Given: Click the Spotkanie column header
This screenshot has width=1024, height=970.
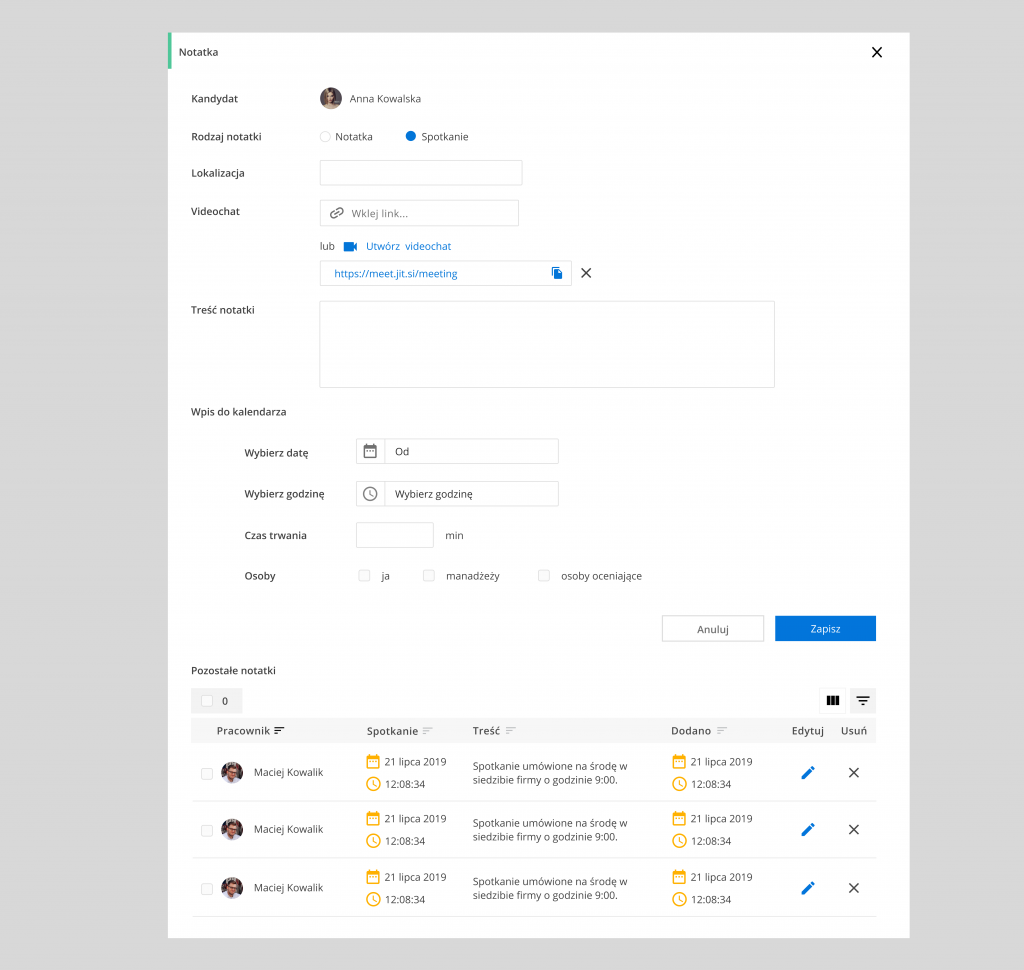Looking at the screenshot, I should [x=392, y=731].
